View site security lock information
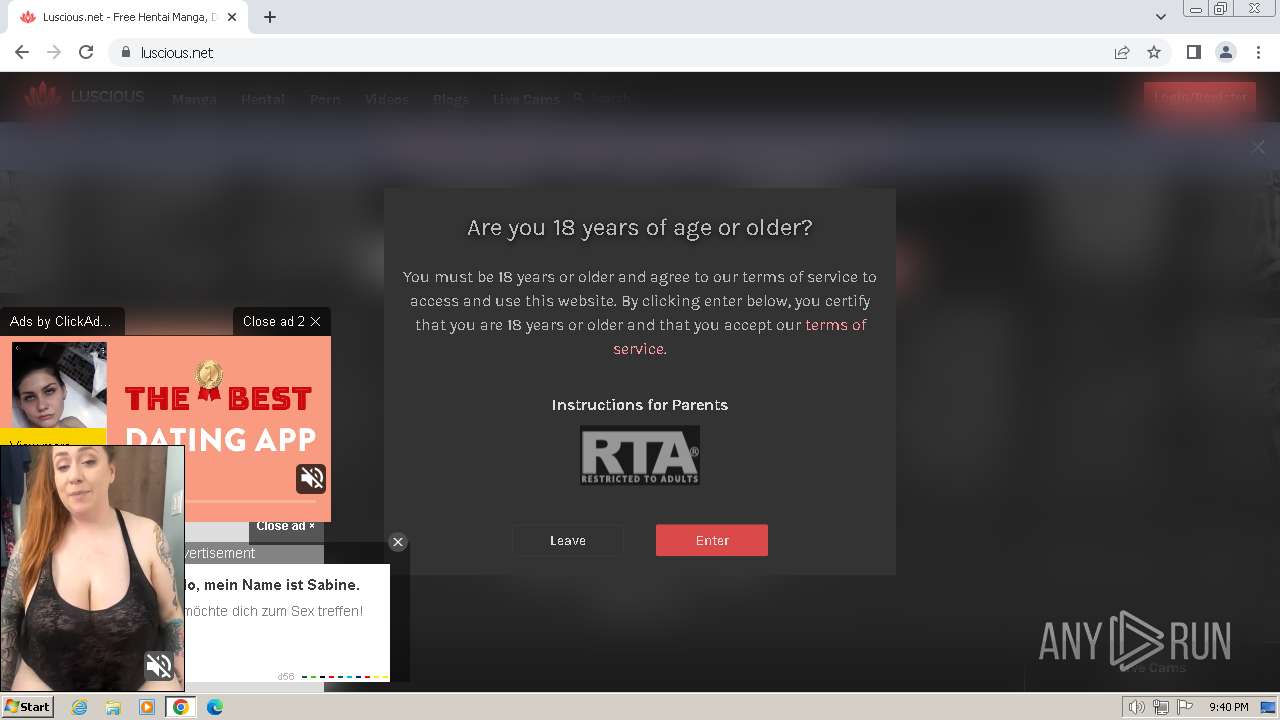This screenshot has height=720, width=1280. [126, 52]
